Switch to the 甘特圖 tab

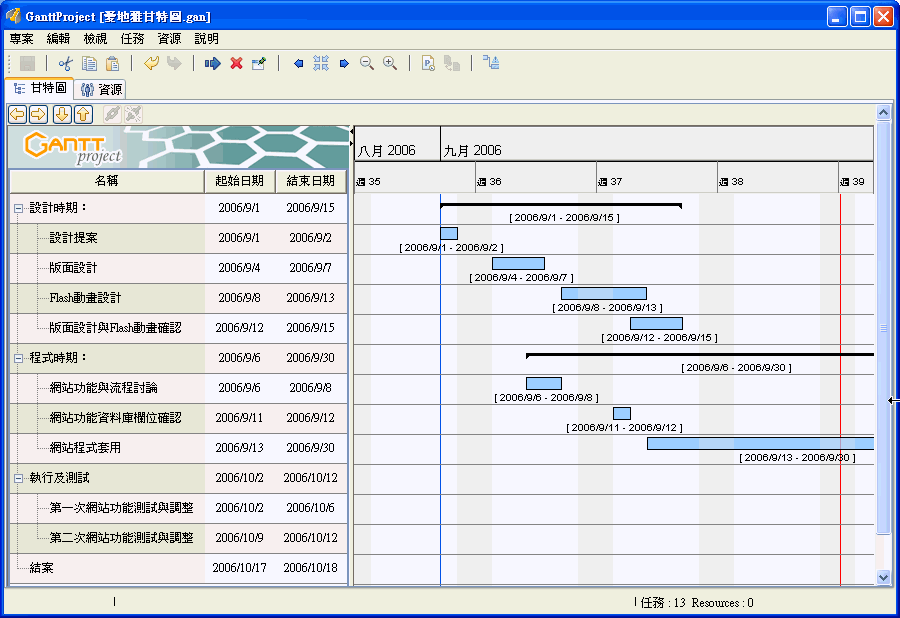(x=40, y=88)
